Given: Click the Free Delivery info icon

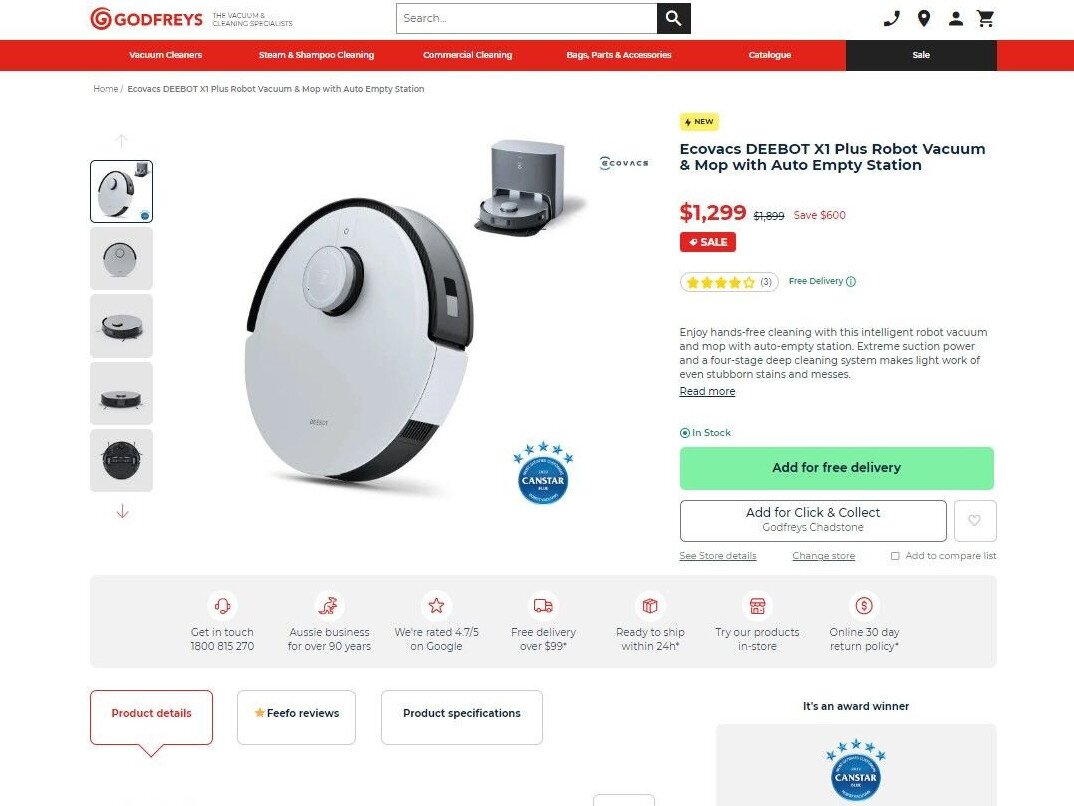Looking at the screenshot, I should pos(851,281).
